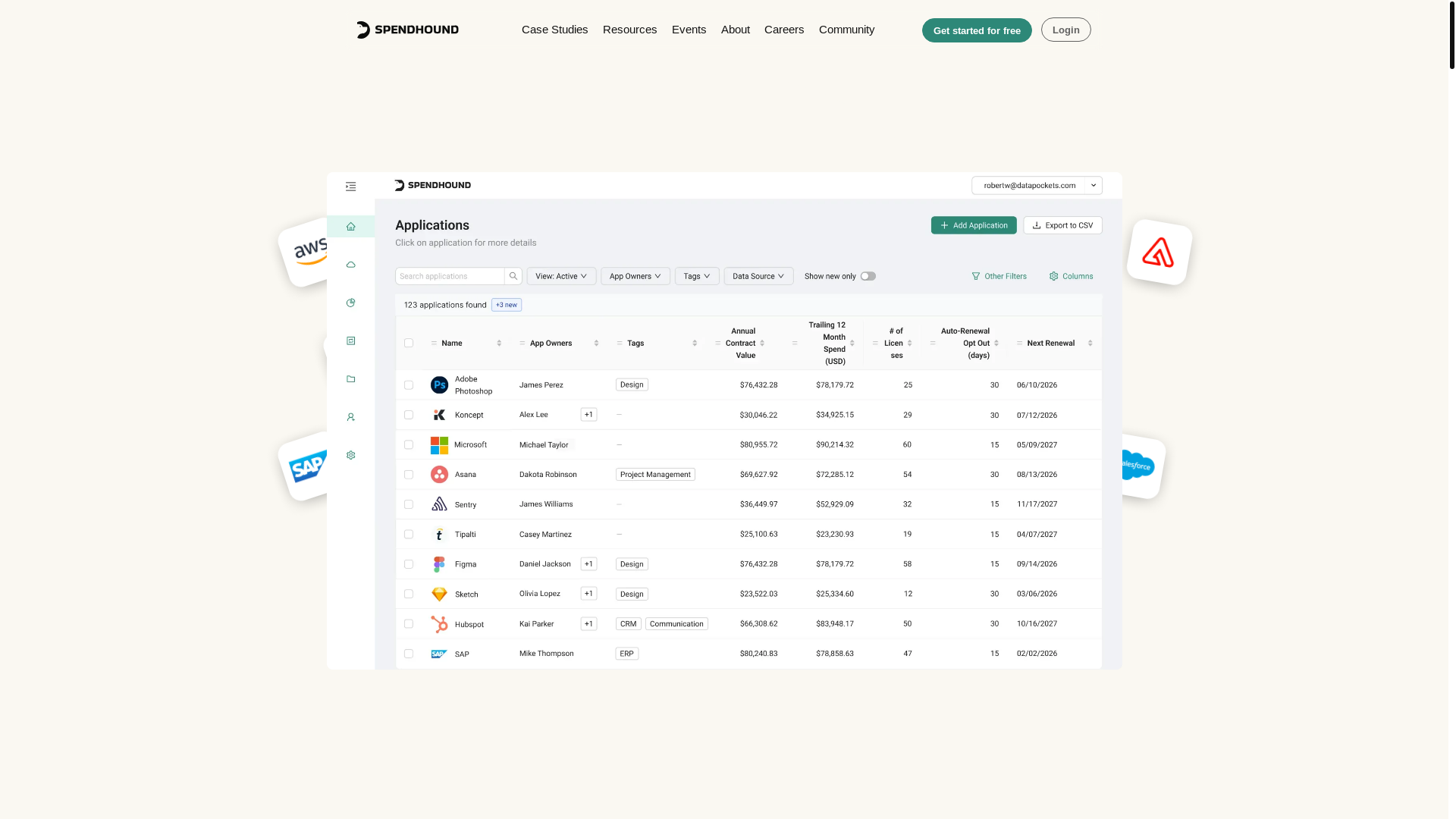The width and height of the screenshot is (1456, 819).
Task: Click the Login button
Action: click(x=1065, y=30)
